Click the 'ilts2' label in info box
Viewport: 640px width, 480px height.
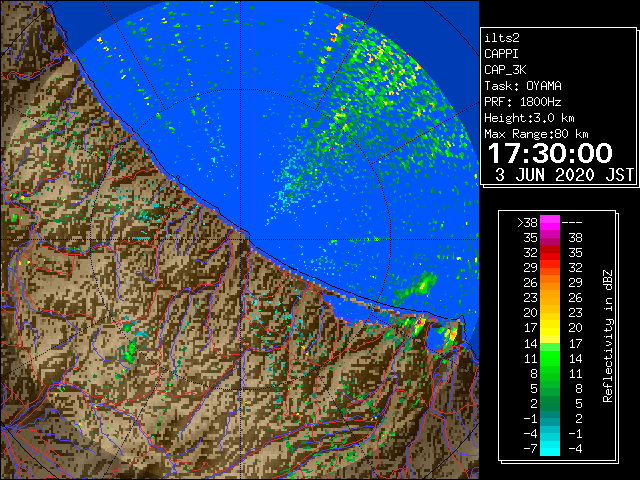(x=502, y=38)
